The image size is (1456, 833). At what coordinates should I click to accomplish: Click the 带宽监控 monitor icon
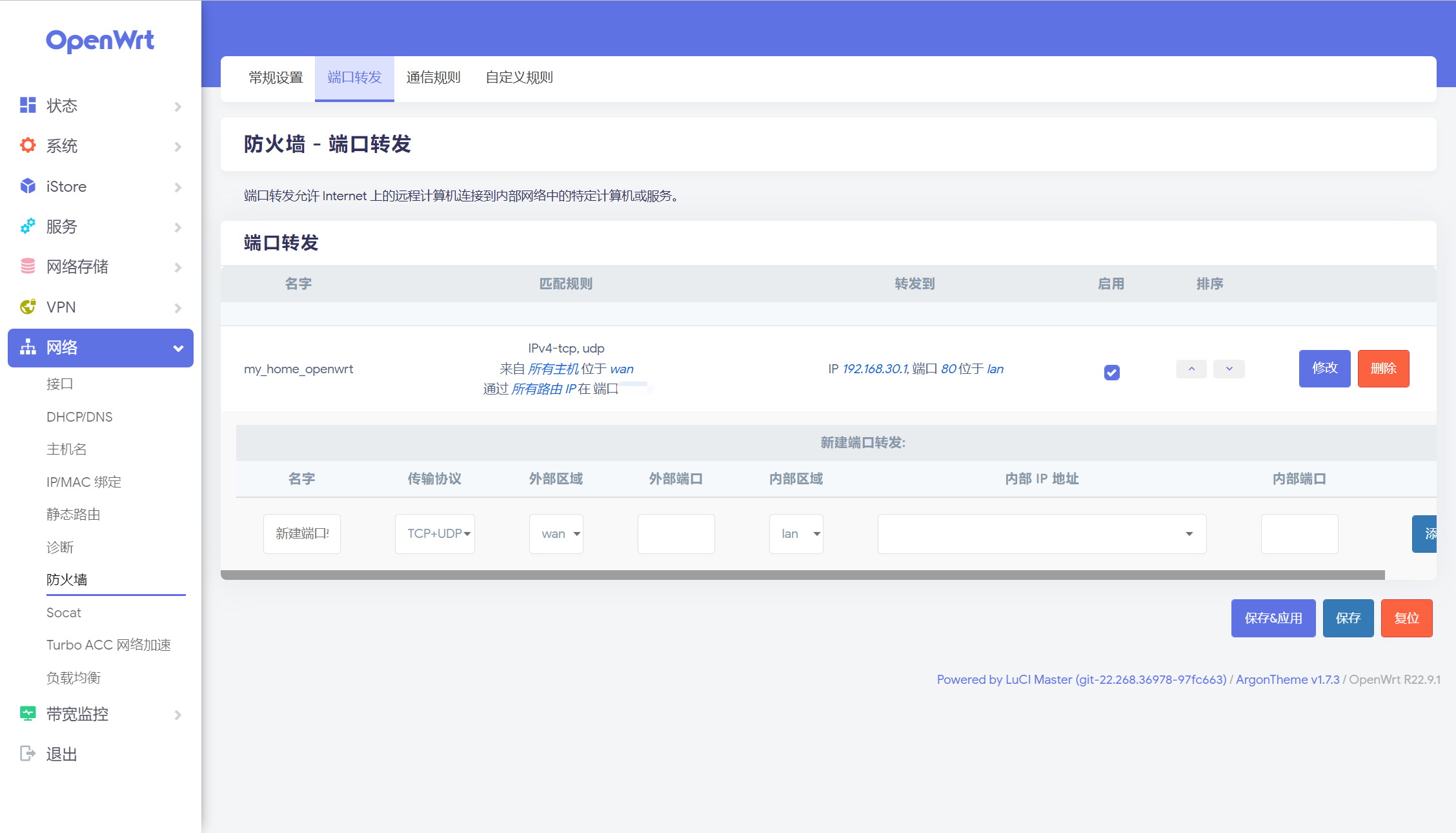pos(28,714)
